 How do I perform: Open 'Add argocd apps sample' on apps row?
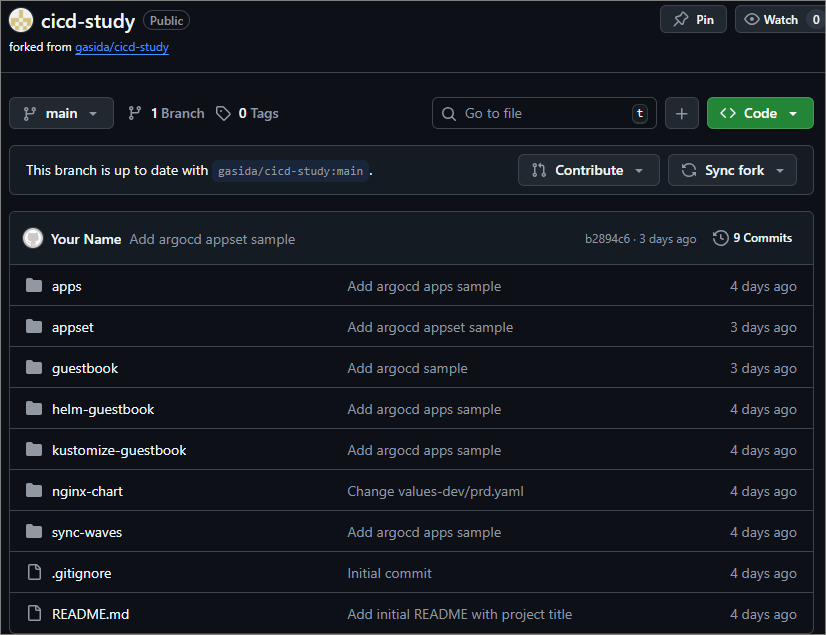click(x=424, y=287)
